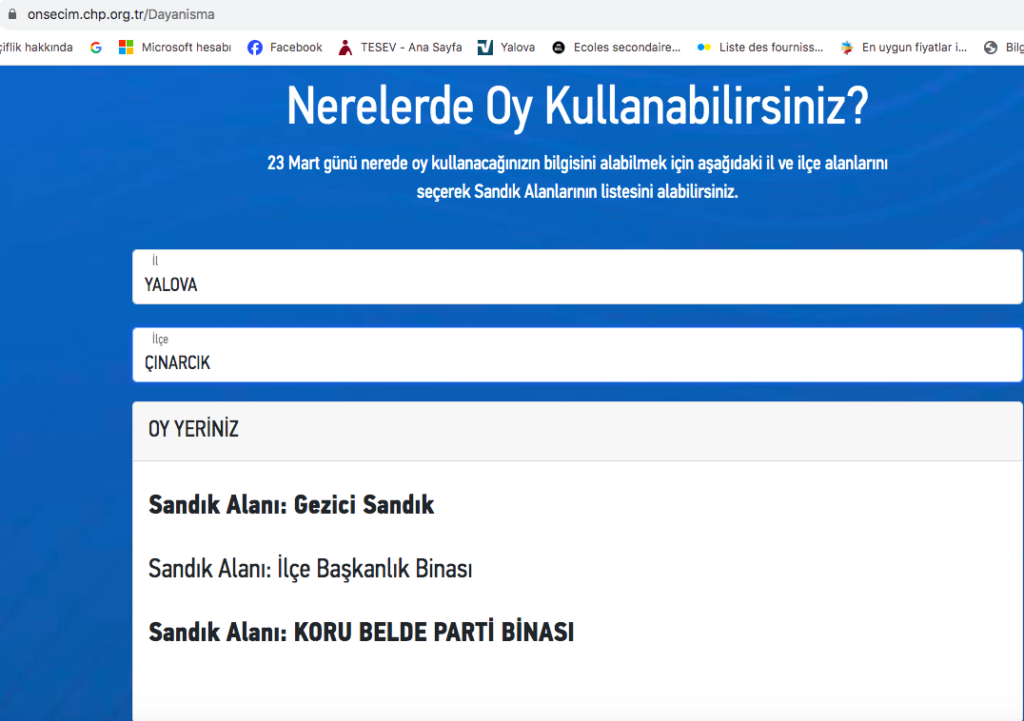
Task: Click the '23 Mart günü' description text
Action: 577,177
